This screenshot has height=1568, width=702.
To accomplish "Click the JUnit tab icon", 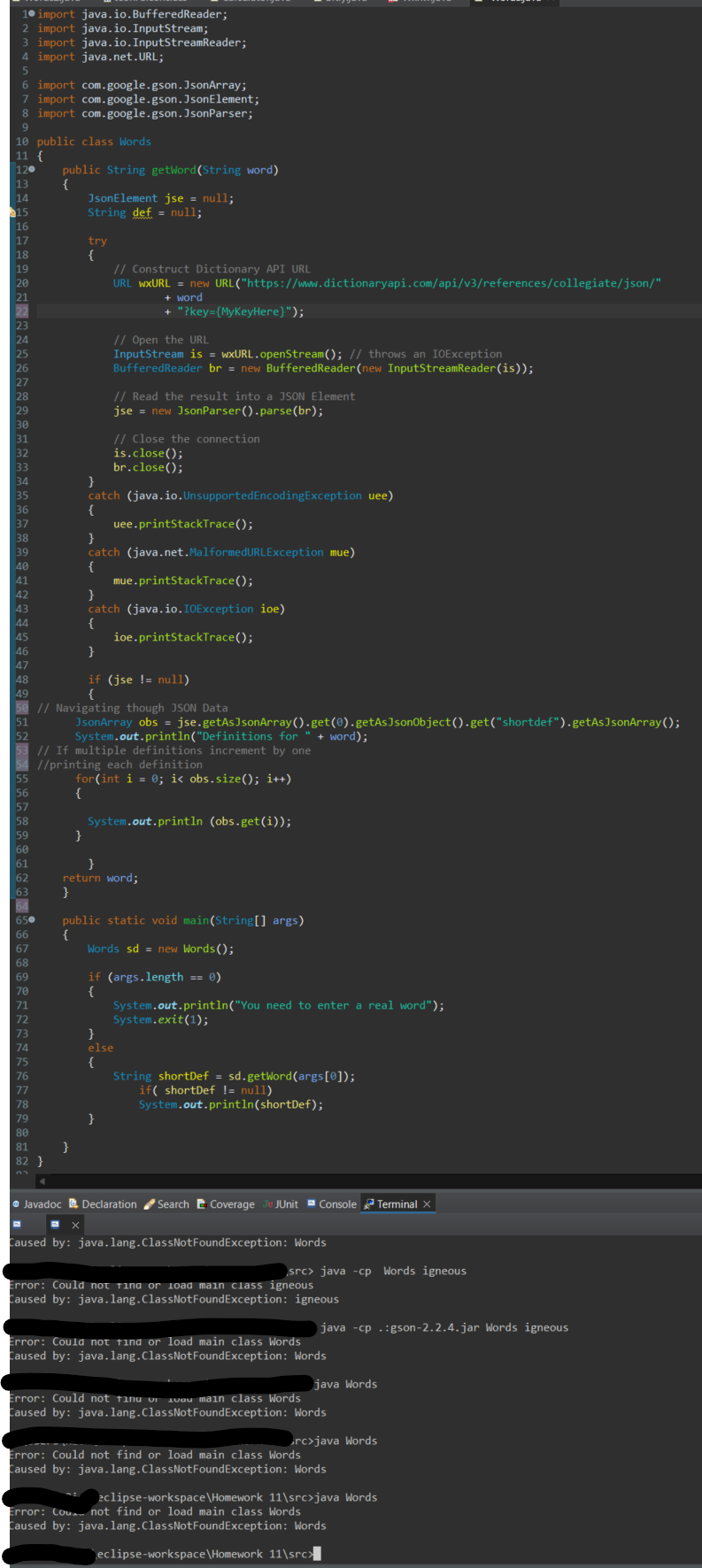I will (x=267, y=1204).
